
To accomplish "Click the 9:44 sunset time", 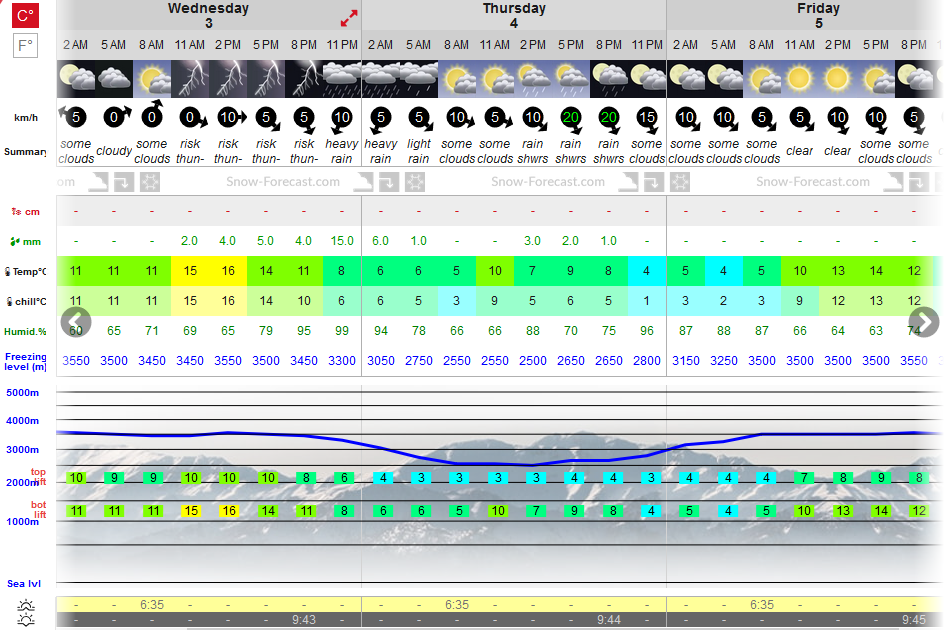I will click(609, 620).
